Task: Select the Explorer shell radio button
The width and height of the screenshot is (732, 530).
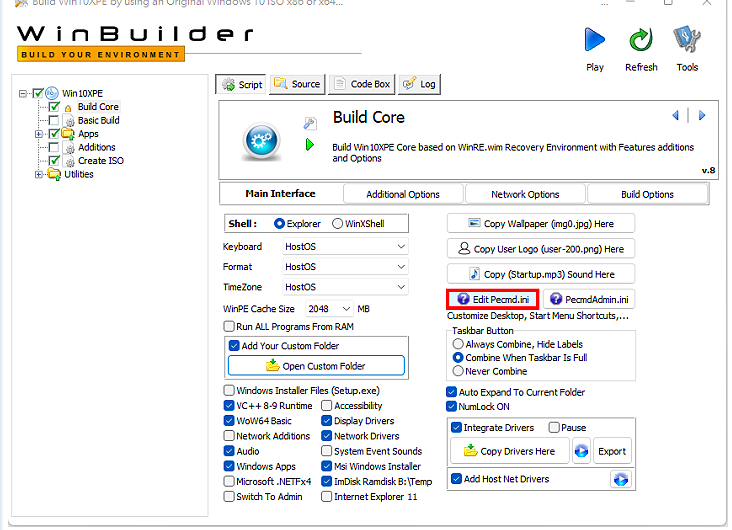Action: tap(279, 224)
